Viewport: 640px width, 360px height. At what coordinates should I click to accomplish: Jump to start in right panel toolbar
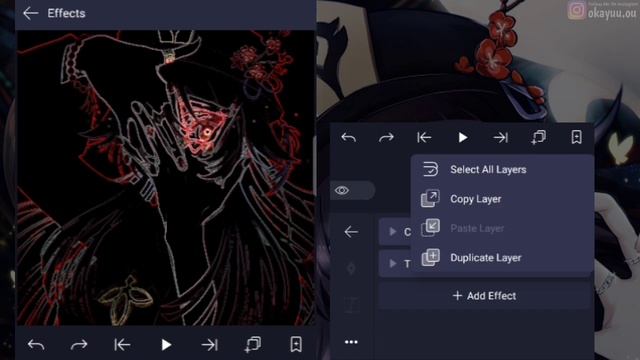pyautogui.click(x=424, y=138)
